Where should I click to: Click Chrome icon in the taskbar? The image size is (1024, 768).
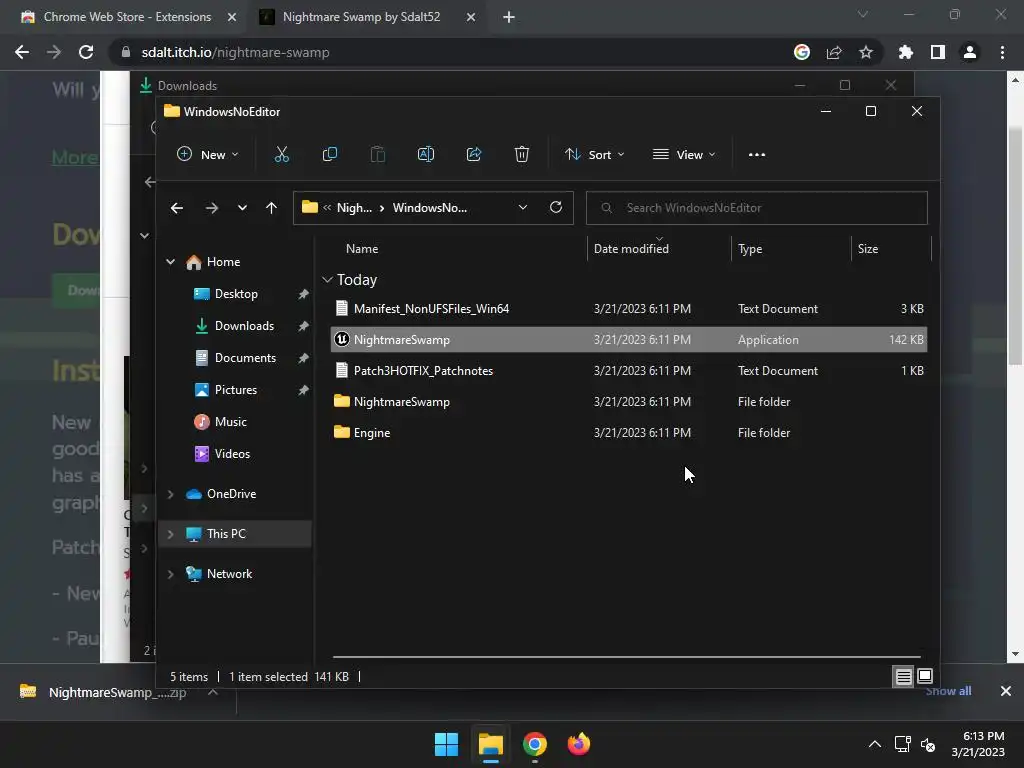click(534, 744)
